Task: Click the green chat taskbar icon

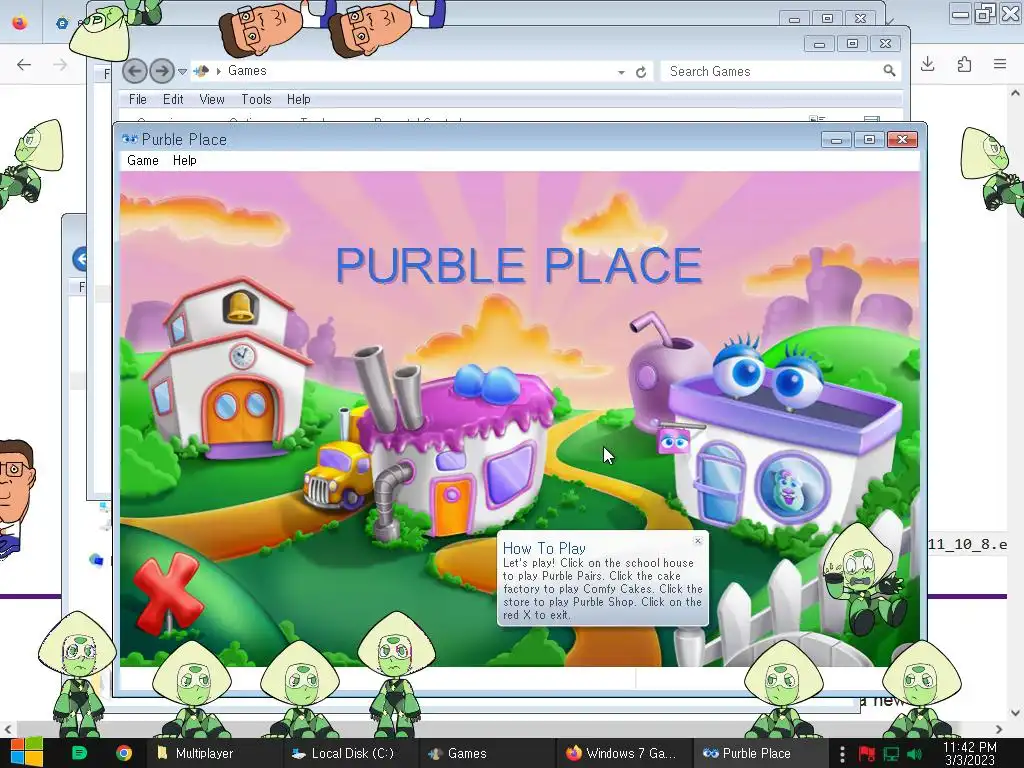Action: pyautogui.click(x=79, y=753)
